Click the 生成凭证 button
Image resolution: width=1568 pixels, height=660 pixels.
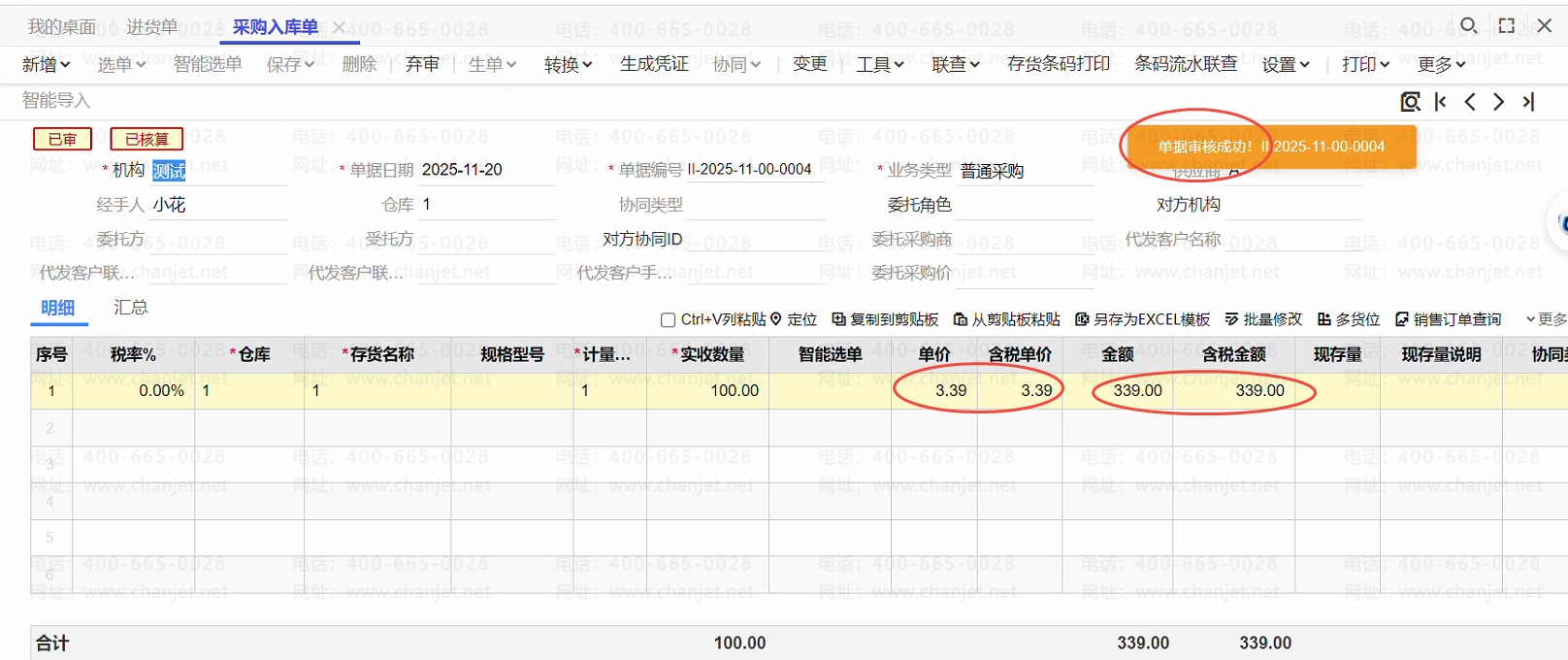click(x=654, y=64)
